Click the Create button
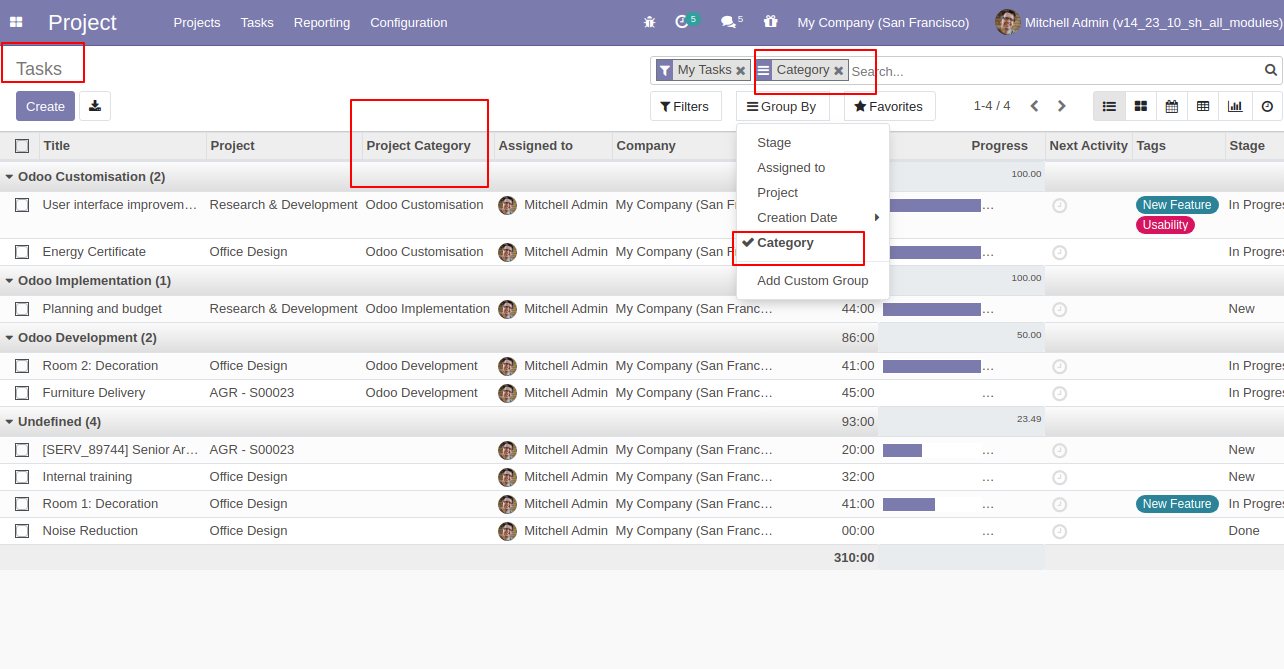Screen dimensions: 1284x669 pos(45,106)
